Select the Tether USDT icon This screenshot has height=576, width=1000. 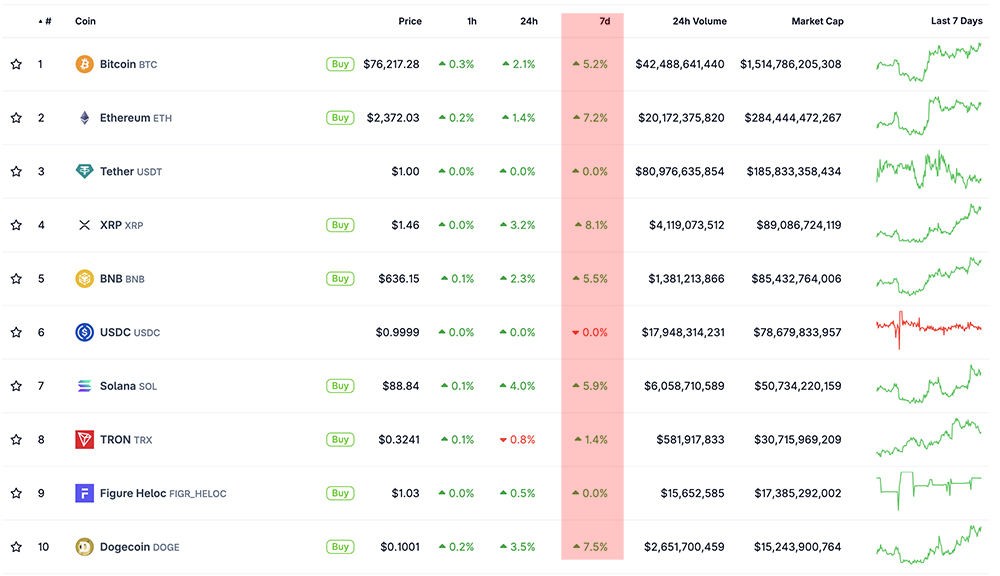[84, 171]
